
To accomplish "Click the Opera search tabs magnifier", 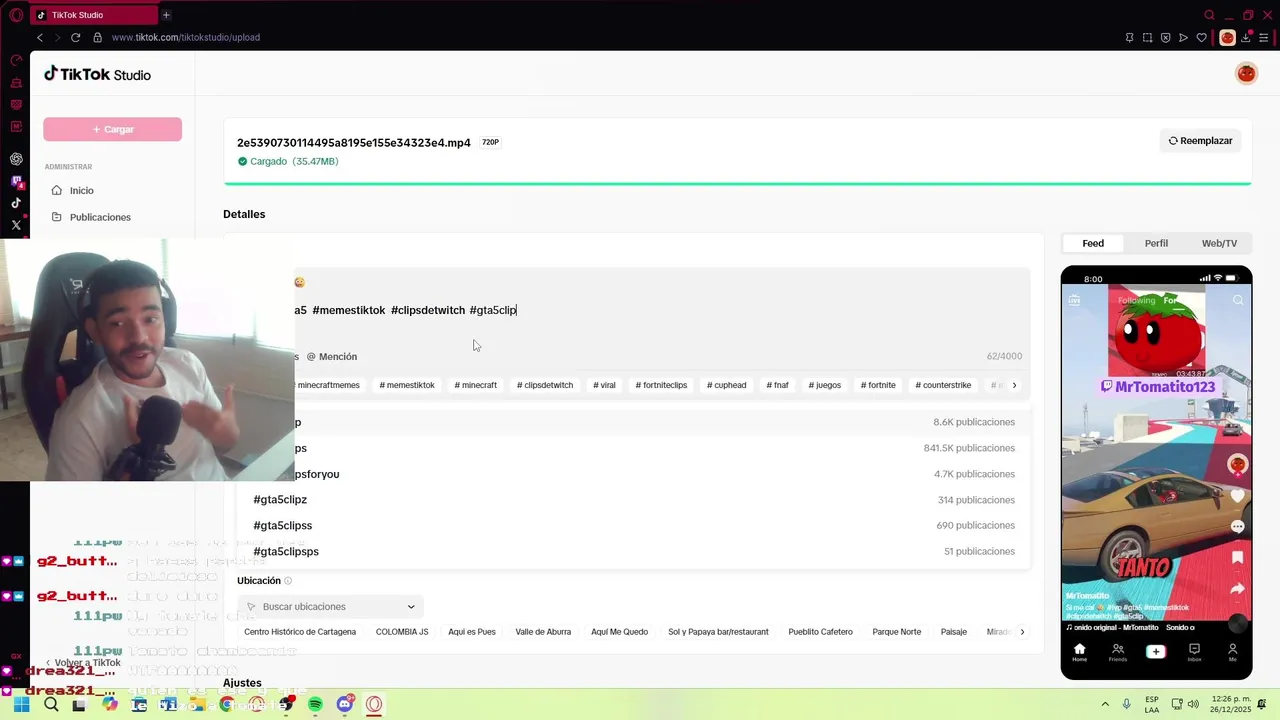I will (x=1209, y=15).
